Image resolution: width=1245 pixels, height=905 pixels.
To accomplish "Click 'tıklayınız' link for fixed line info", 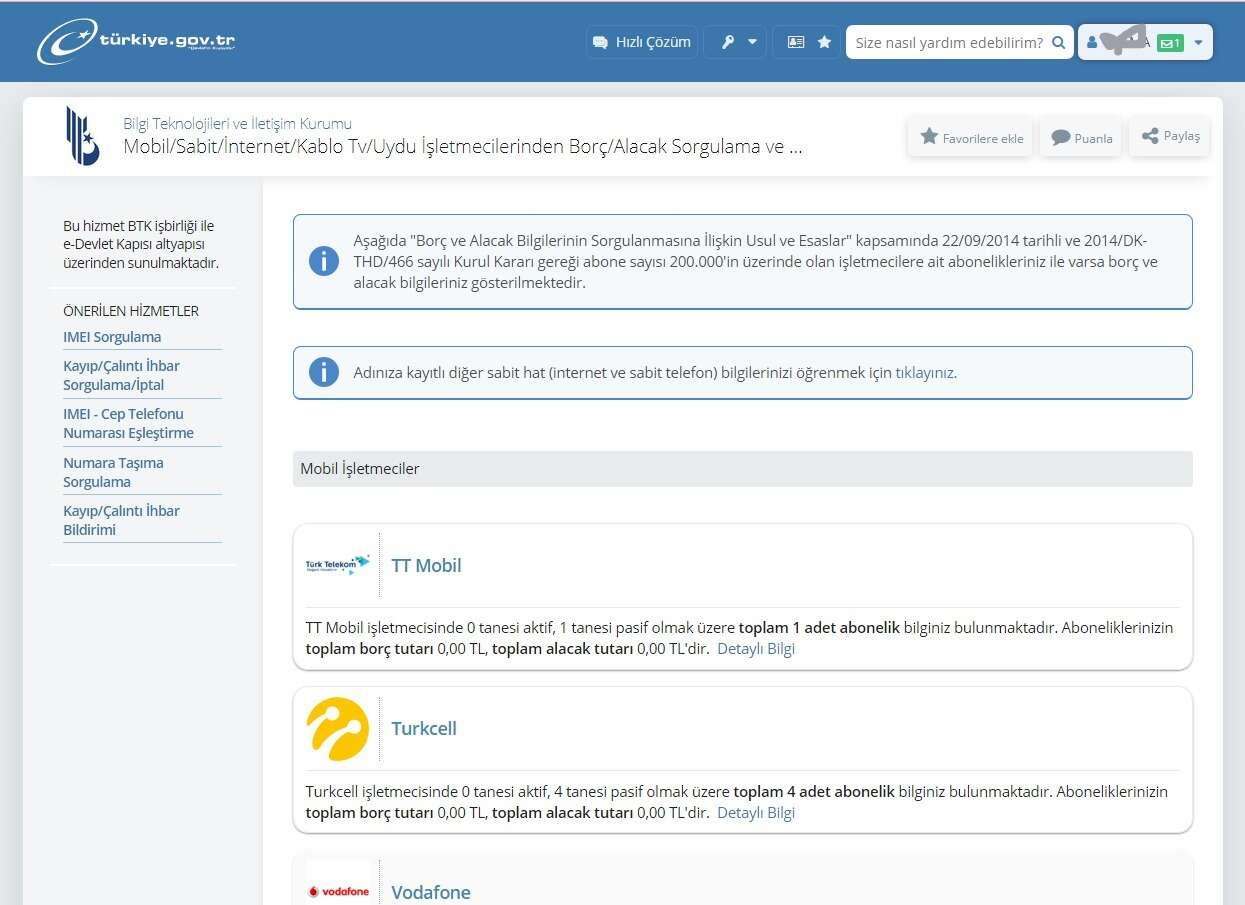I will point(924,372).
